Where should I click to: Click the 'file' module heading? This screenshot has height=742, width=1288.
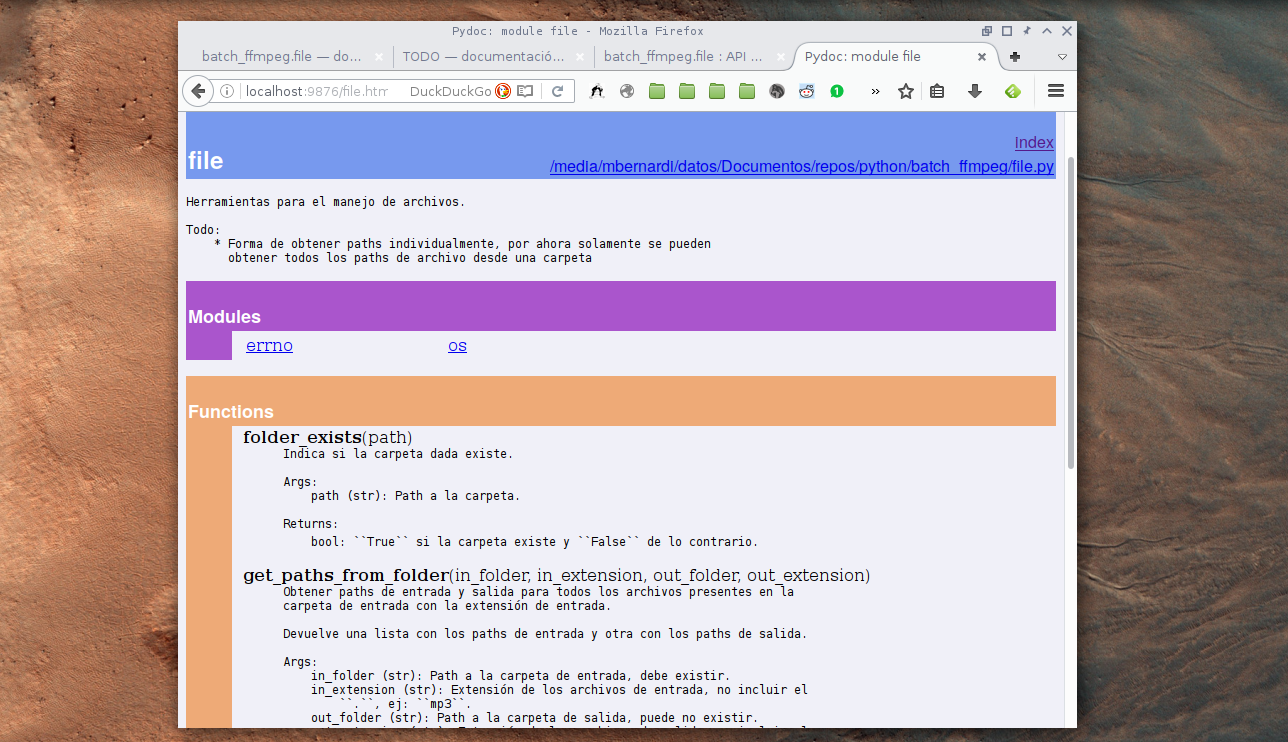(205, 161)
